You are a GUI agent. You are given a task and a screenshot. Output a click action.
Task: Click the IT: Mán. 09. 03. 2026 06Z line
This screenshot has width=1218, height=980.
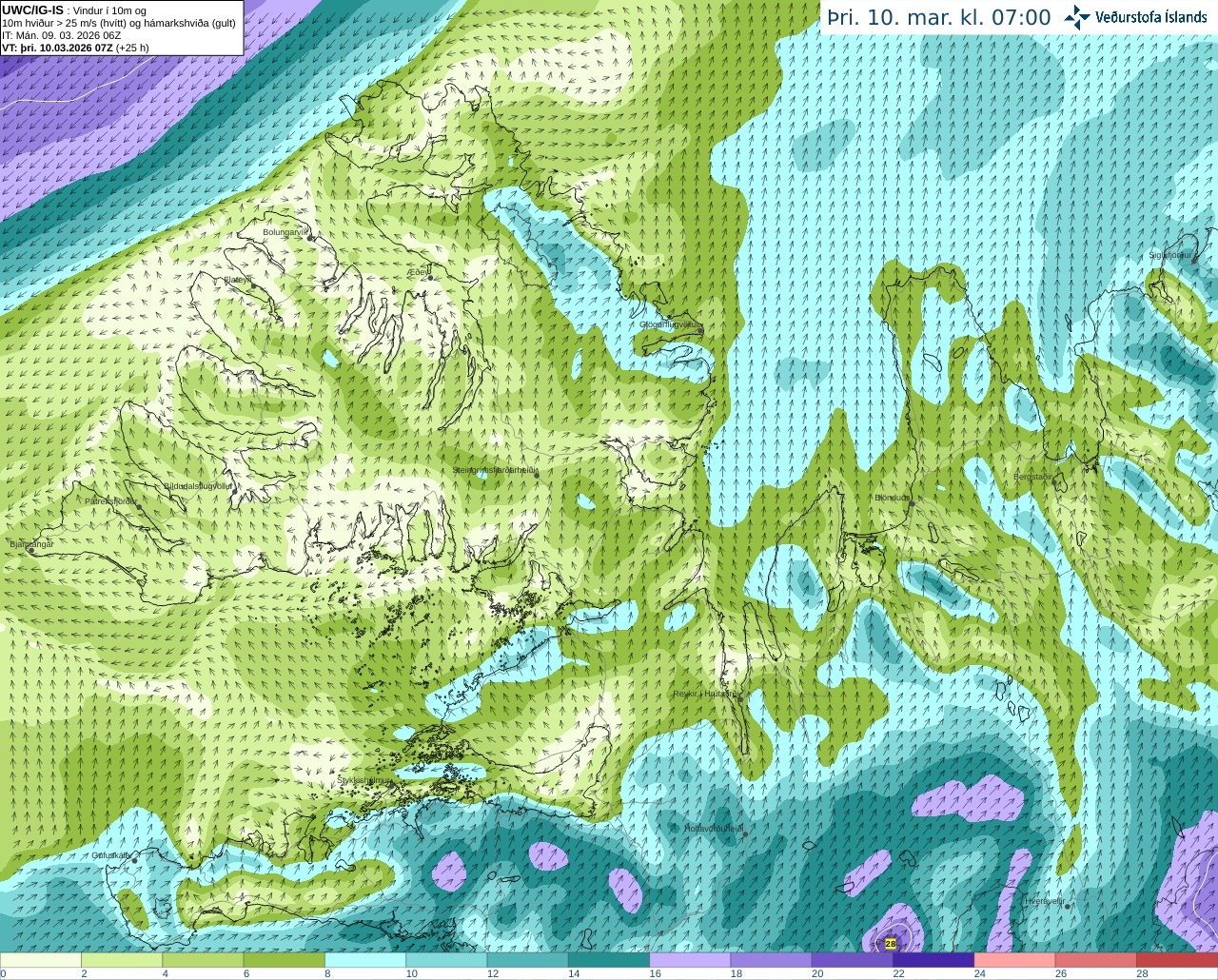[62, 35]
